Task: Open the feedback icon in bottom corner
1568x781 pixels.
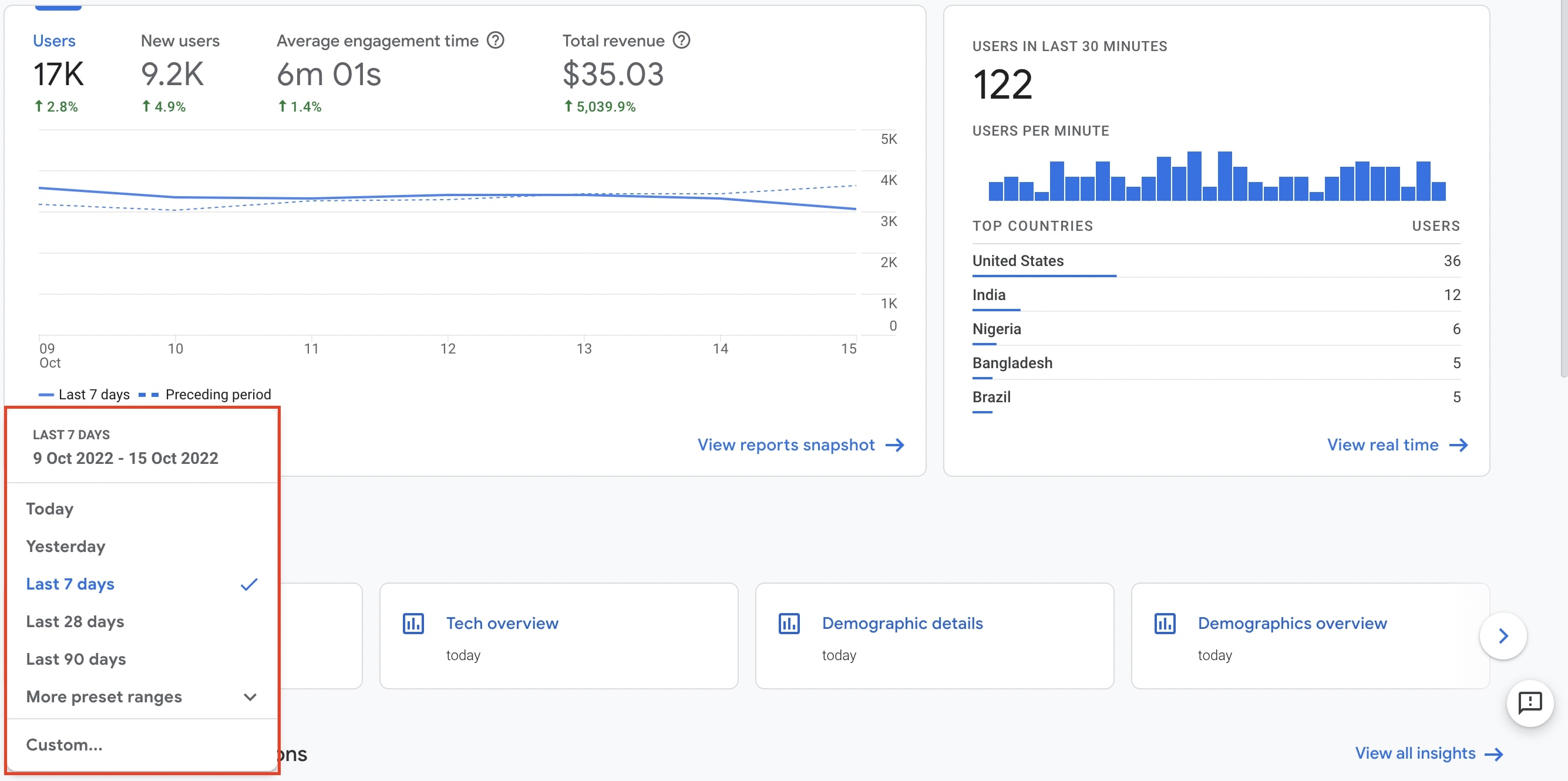Action: coord(1530,703)
